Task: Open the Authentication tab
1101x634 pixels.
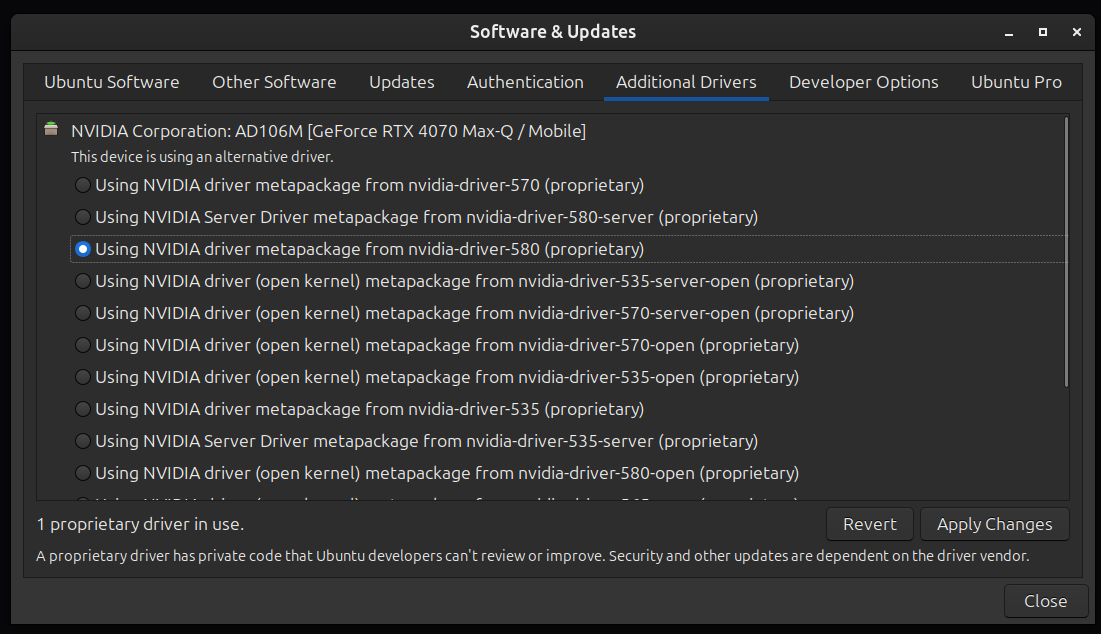Action: click(525, 82)
